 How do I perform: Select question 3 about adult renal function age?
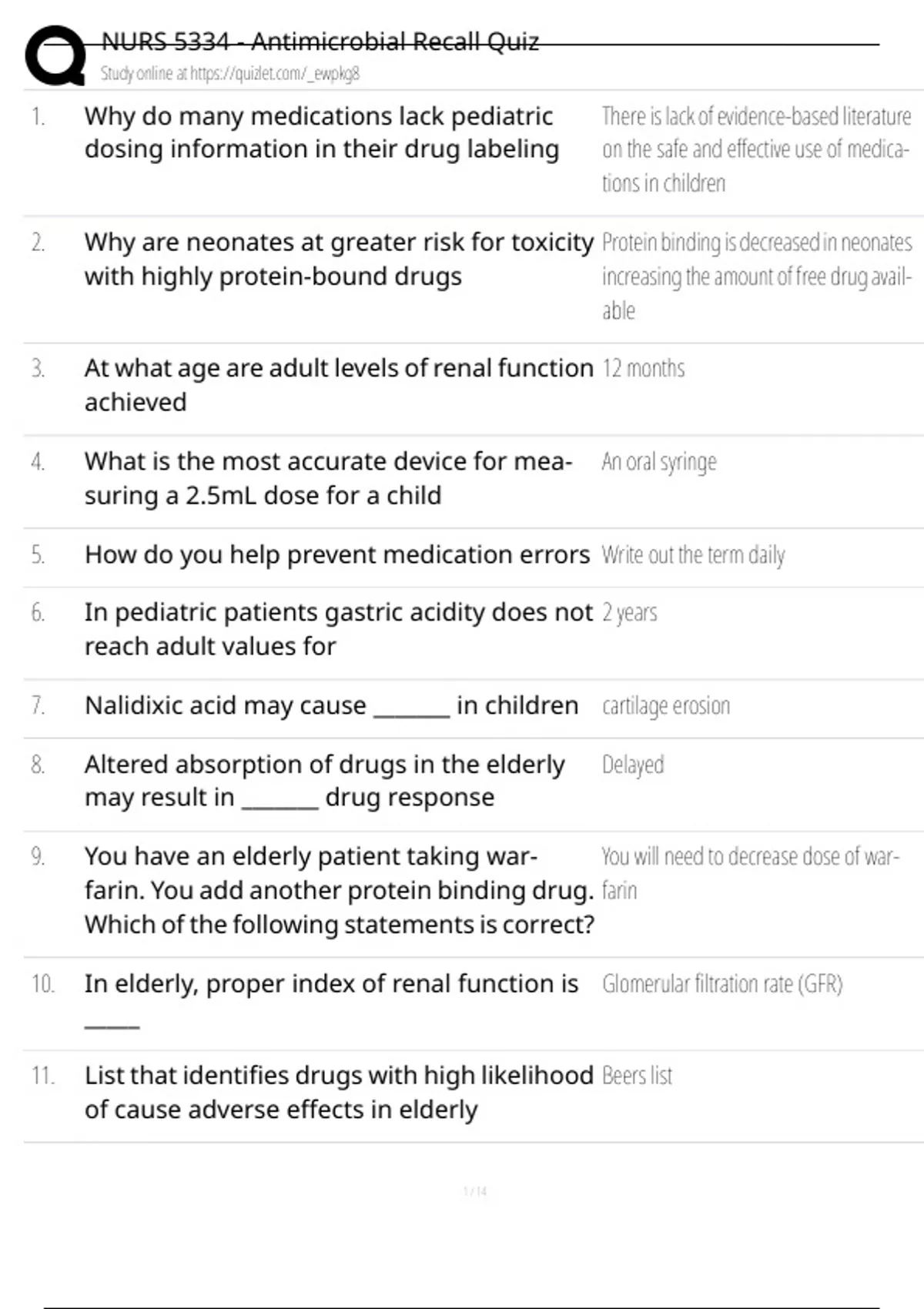(338, 384)
